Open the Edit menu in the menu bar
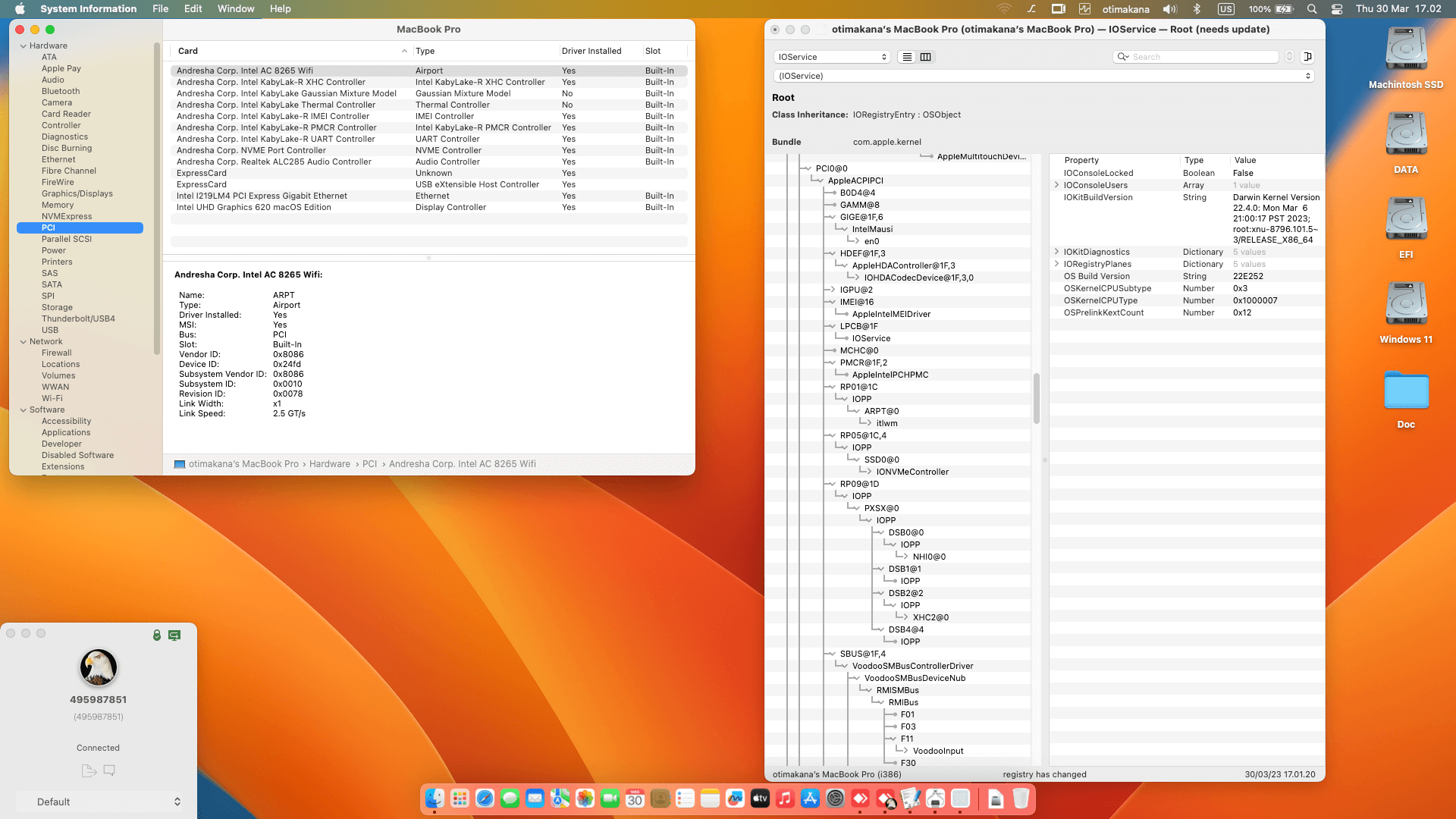1456x819 pixels. pyautogui.click(x=192, y=9)
